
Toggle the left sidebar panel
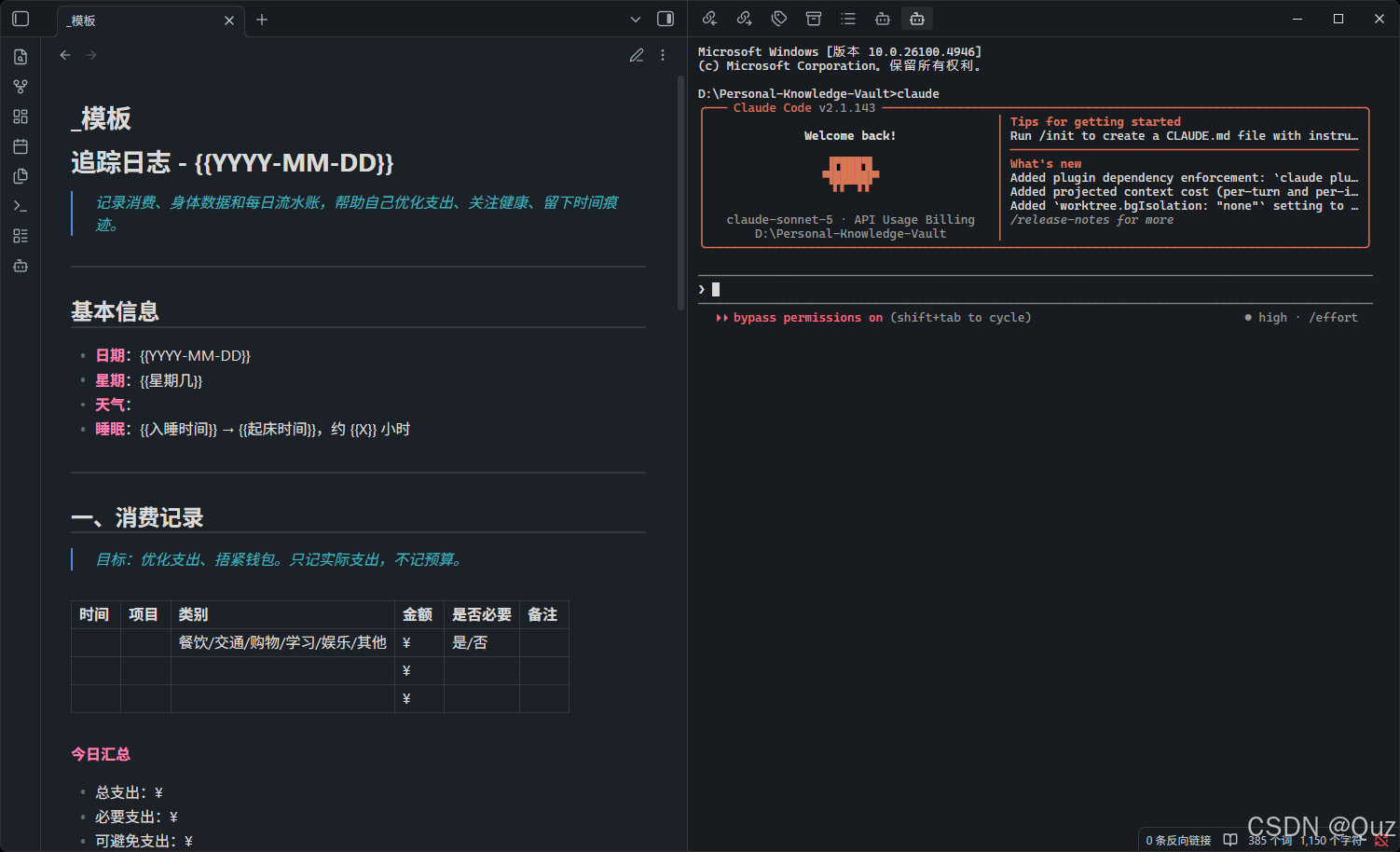pyautogui.click(x=21, y=19)
